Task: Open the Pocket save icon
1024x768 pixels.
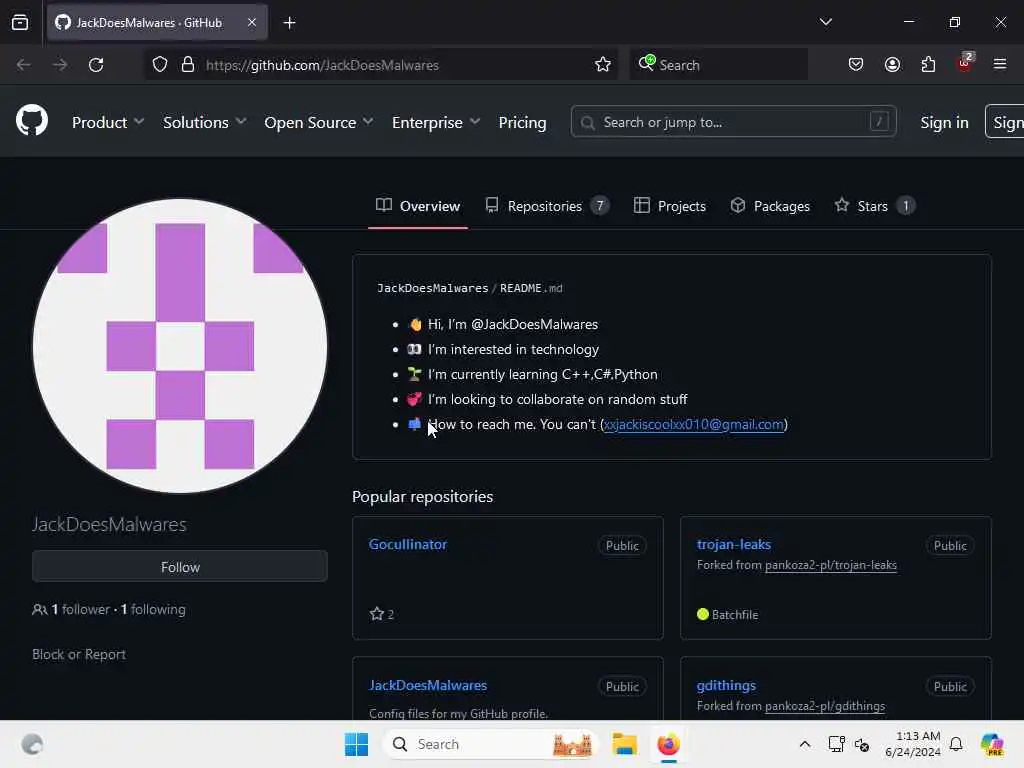Action: pyautogui.click(x=856, y=65)
